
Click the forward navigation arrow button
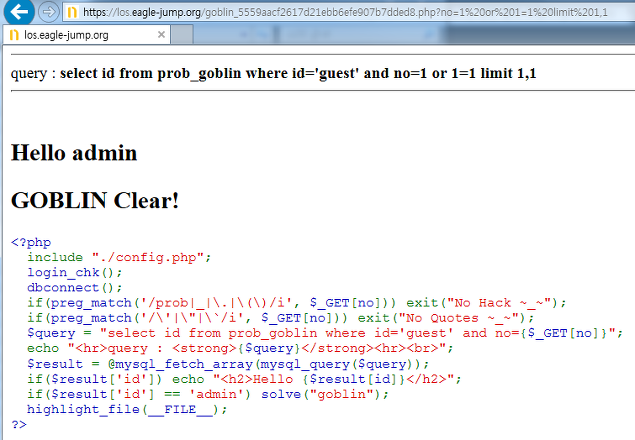[48, 12]
